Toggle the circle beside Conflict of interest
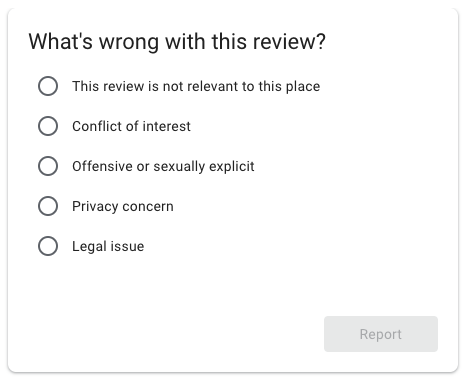 tap(48, 126)
